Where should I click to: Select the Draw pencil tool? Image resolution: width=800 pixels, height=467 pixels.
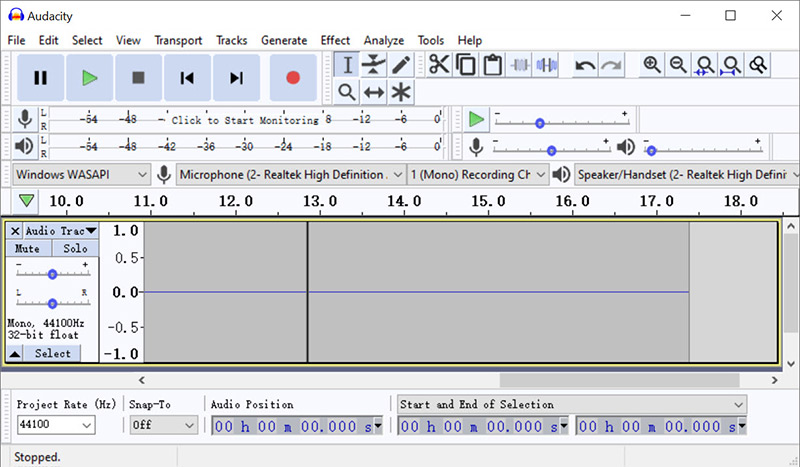point(401,65)
